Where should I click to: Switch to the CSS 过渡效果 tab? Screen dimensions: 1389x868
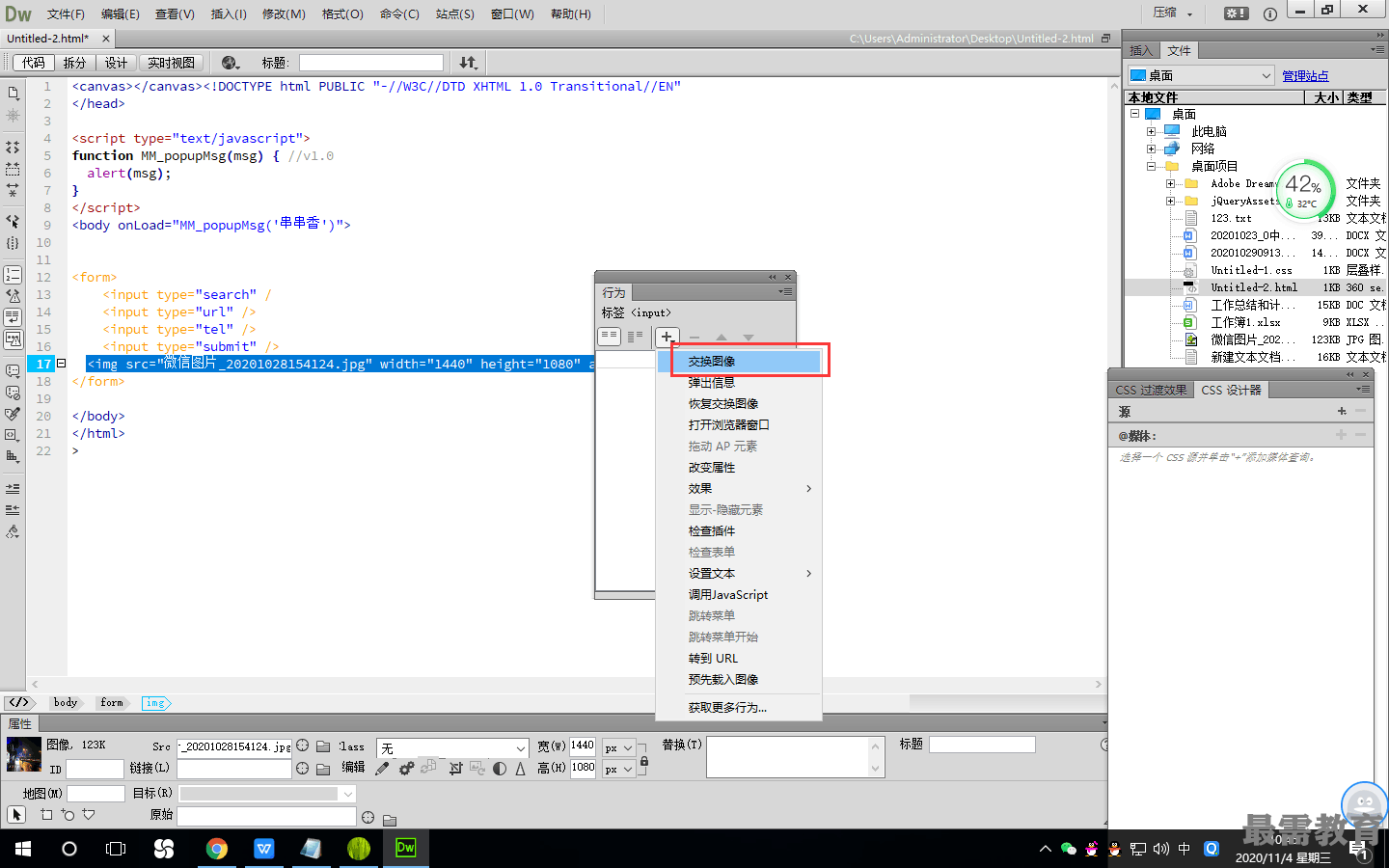coord(1151,391)
